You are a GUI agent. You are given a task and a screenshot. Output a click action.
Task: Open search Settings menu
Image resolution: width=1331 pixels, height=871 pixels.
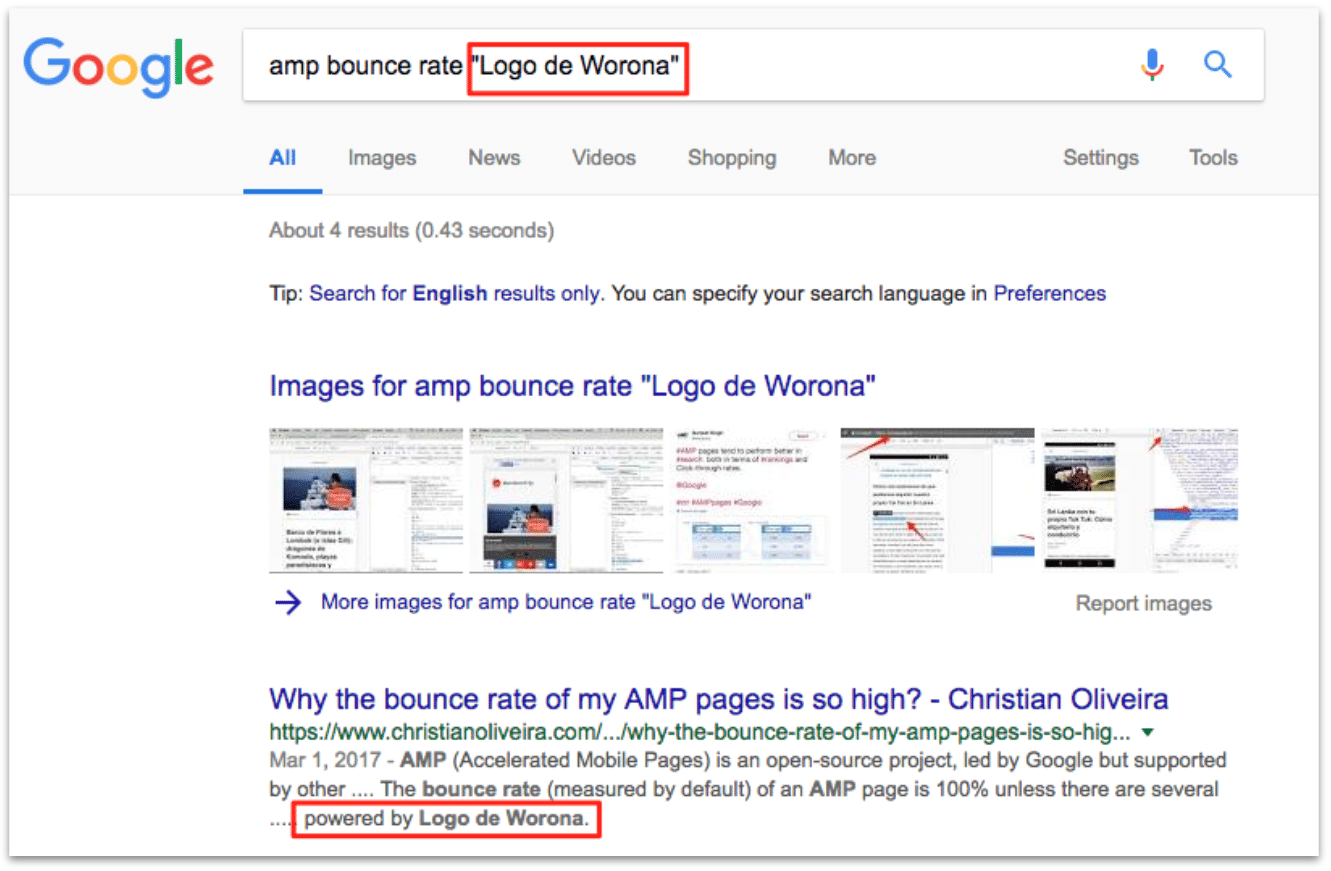click(x=1101, y=158)
